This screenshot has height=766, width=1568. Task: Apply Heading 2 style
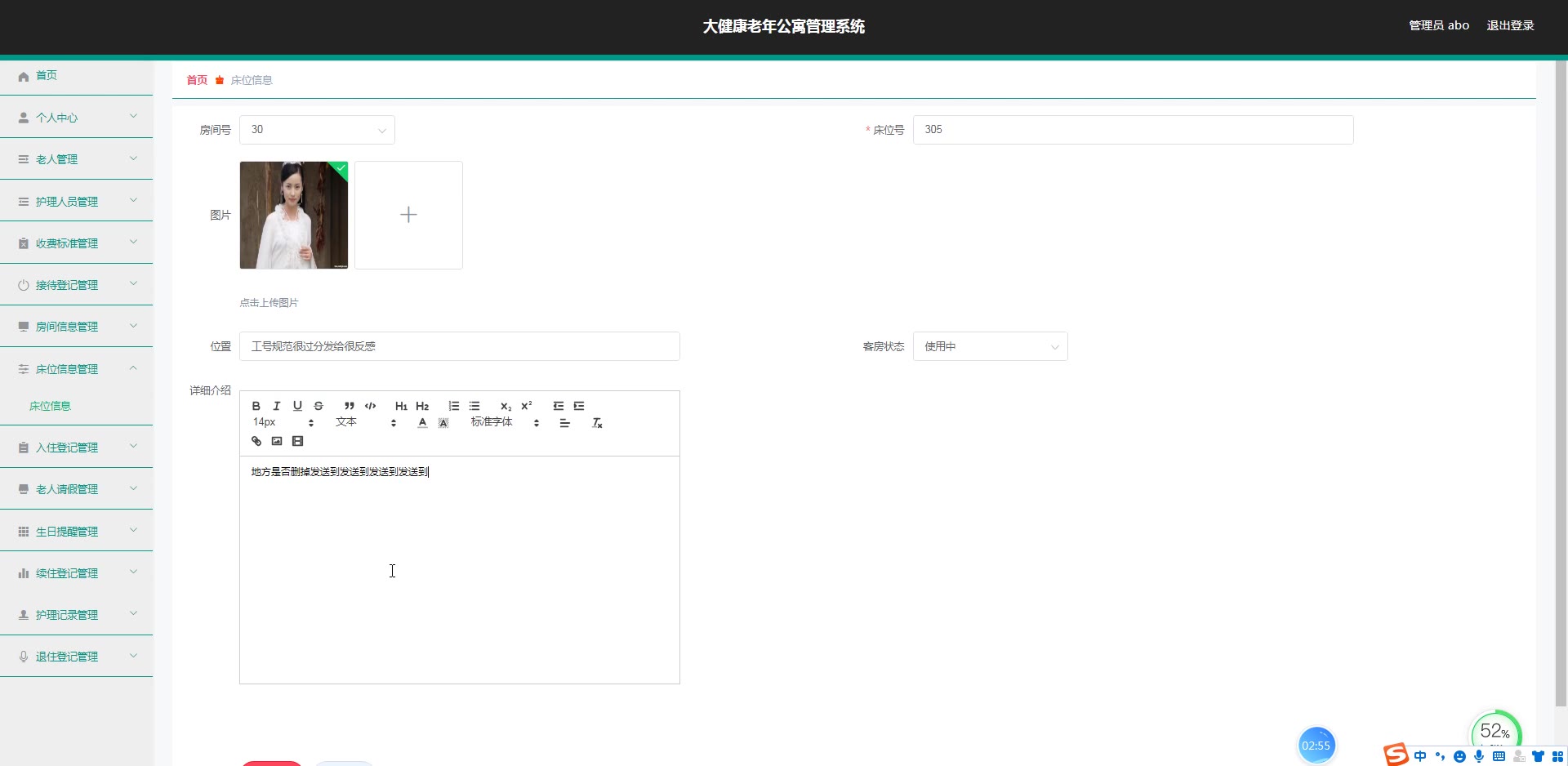pos(422,406)
